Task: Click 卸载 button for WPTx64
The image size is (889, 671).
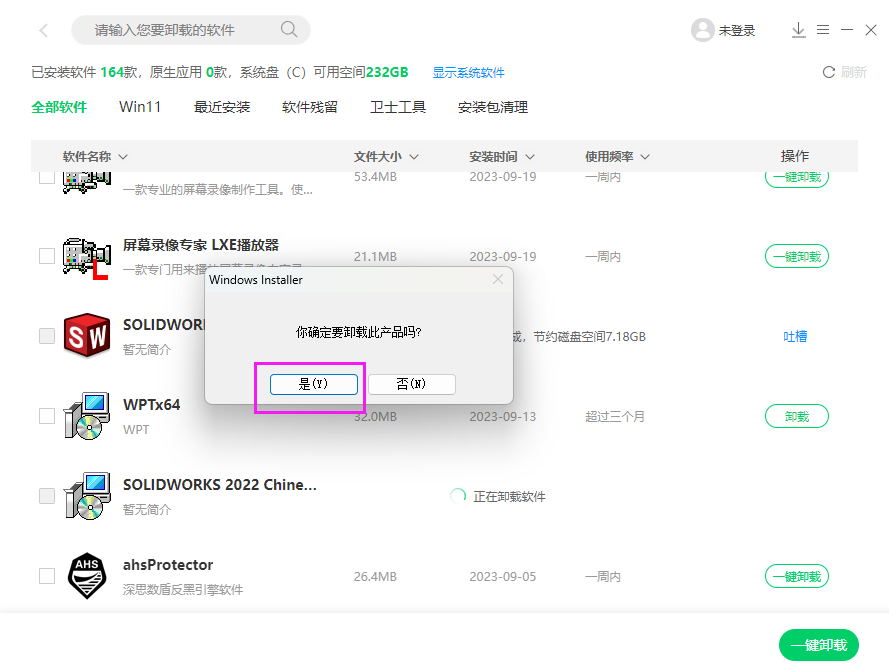Action: pos(797,416)
